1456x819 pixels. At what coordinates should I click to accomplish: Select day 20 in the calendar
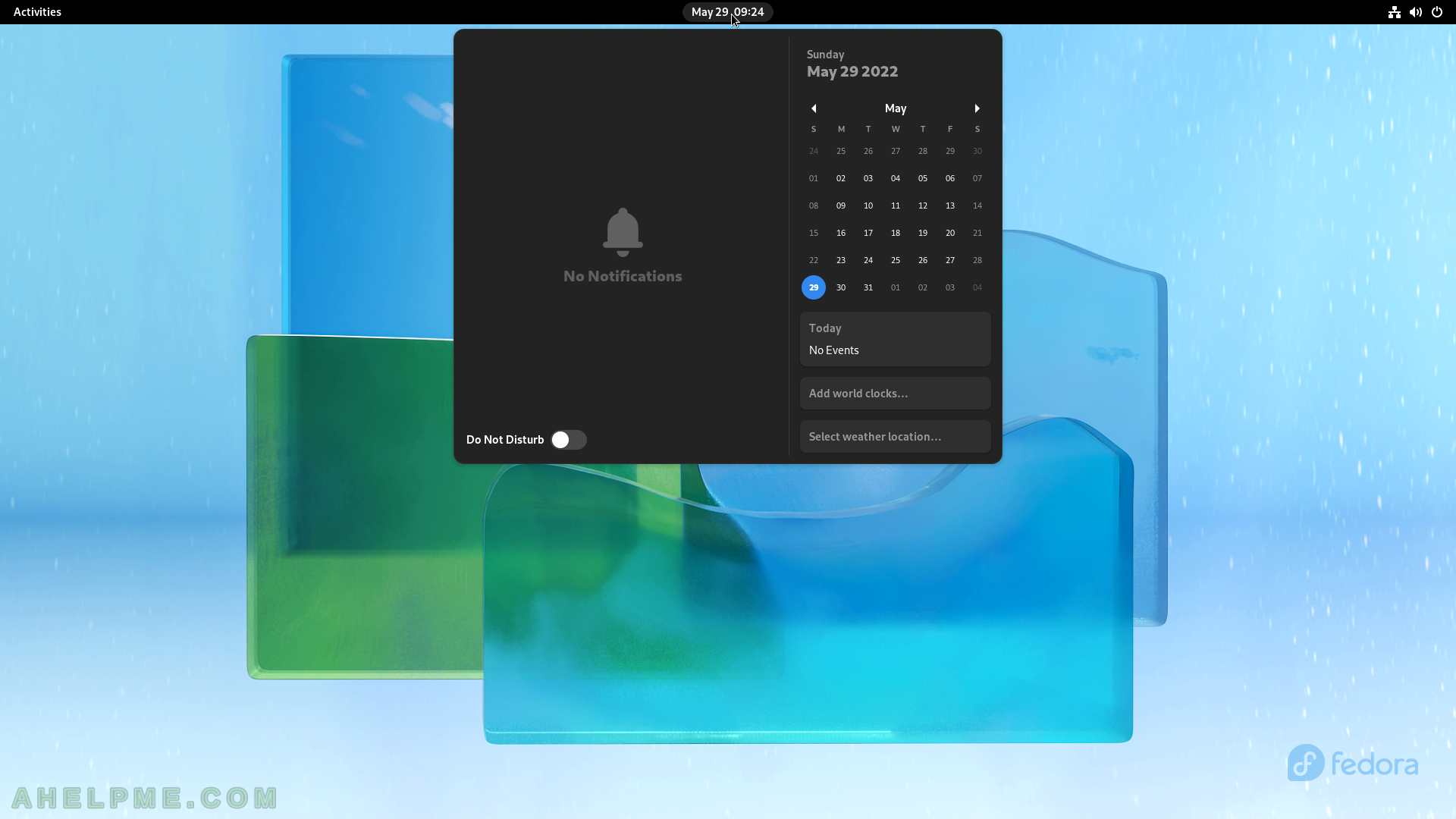[950, 233]
